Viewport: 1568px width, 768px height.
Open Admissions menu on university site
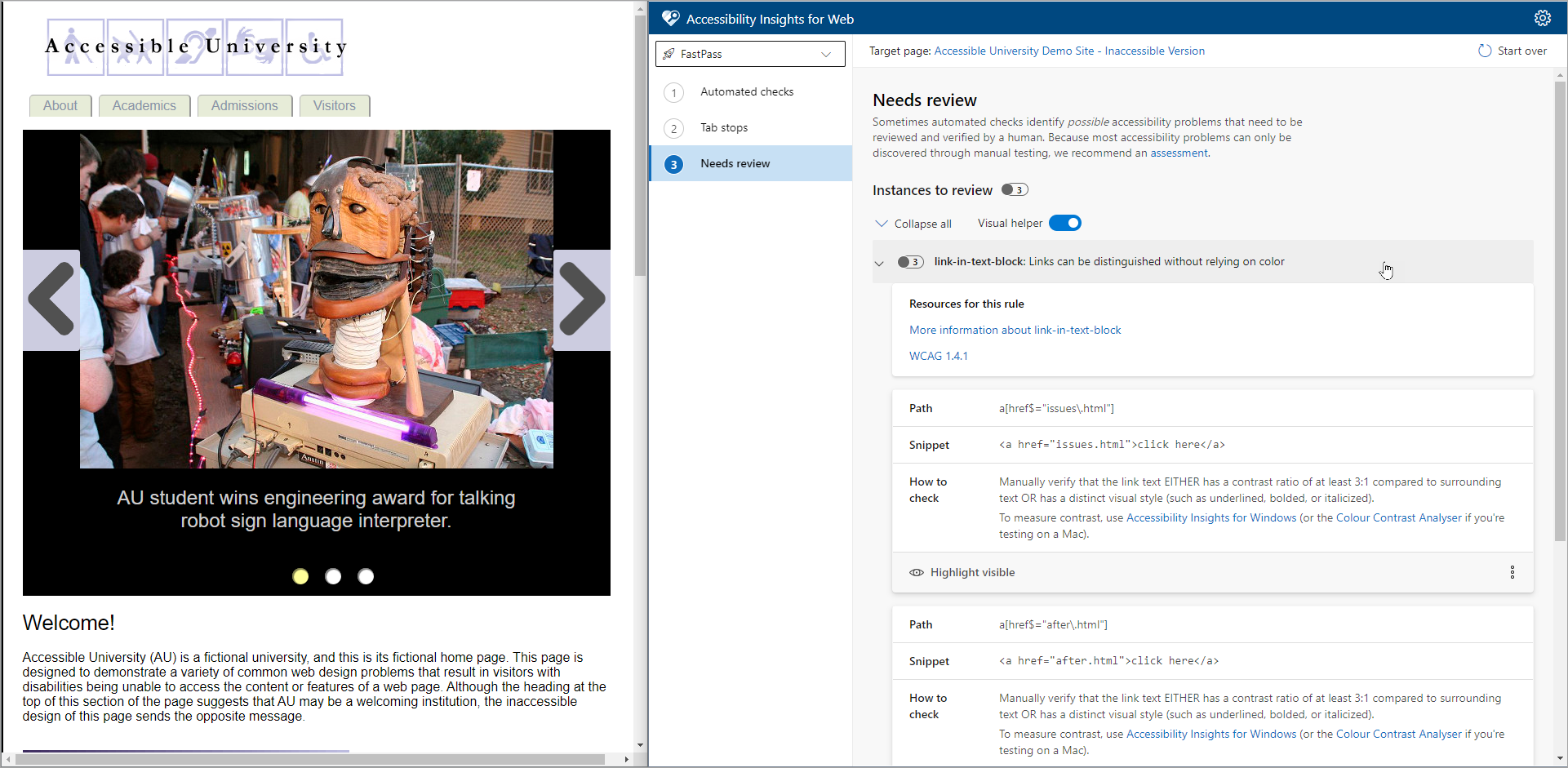245,105
